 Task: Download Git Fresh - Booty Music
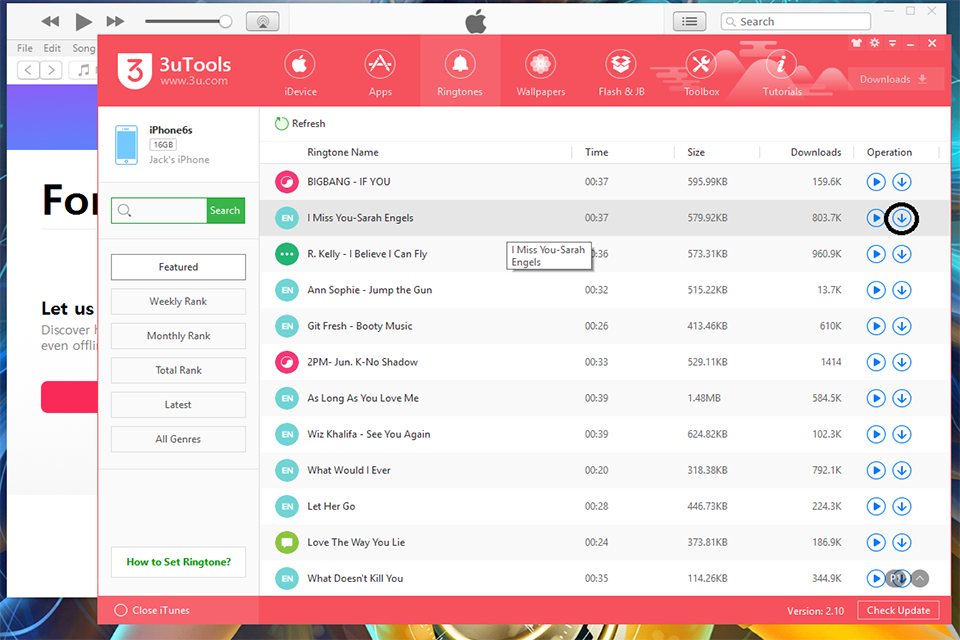pos(902,326)
